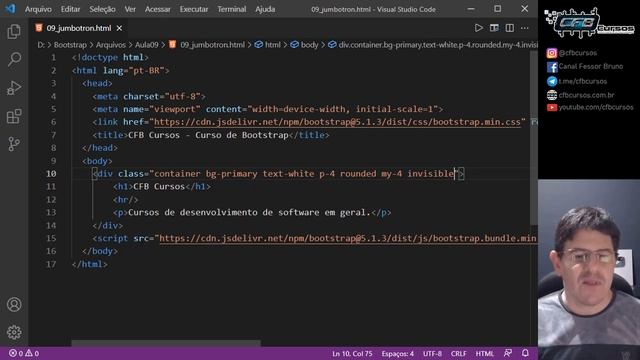640x360 pixels.
Task: Follow the bootstrap.bundle script CDN link
Action: tap(348, 238)
